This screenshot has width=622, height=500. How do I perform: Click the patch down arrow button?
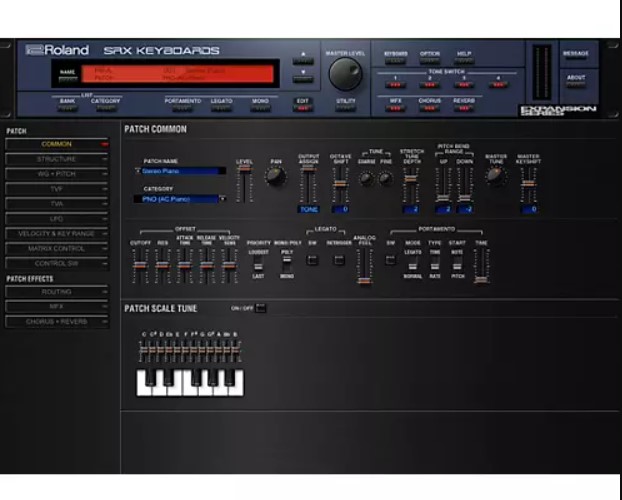[303, 79]
